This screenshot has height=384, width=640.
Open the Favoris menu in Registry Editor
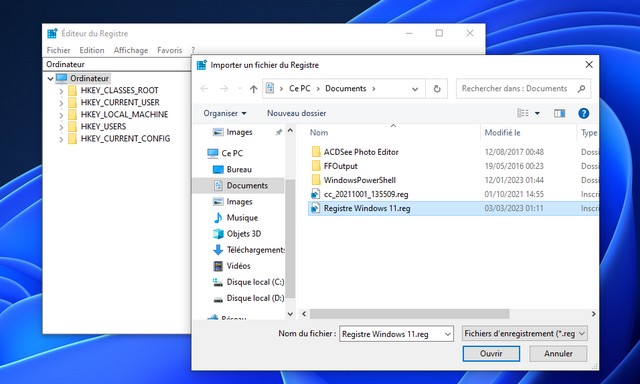point(169,50)
